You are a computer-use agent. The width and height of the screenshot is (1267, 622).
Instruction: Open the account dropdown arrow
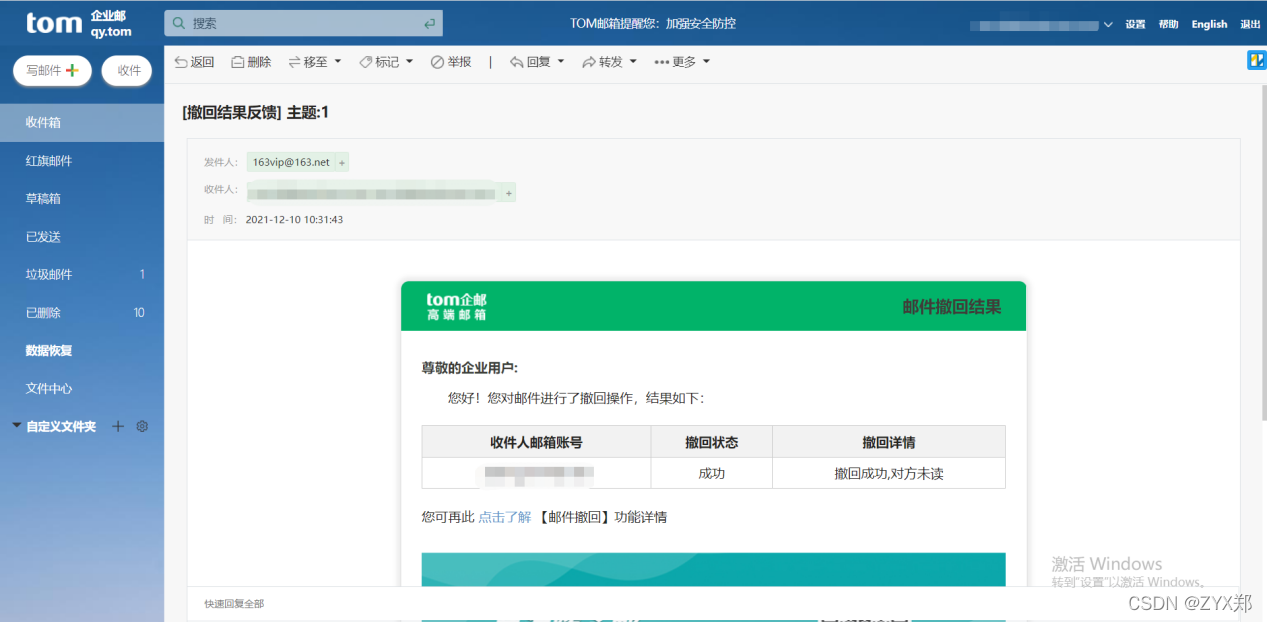pos(1108,24)
